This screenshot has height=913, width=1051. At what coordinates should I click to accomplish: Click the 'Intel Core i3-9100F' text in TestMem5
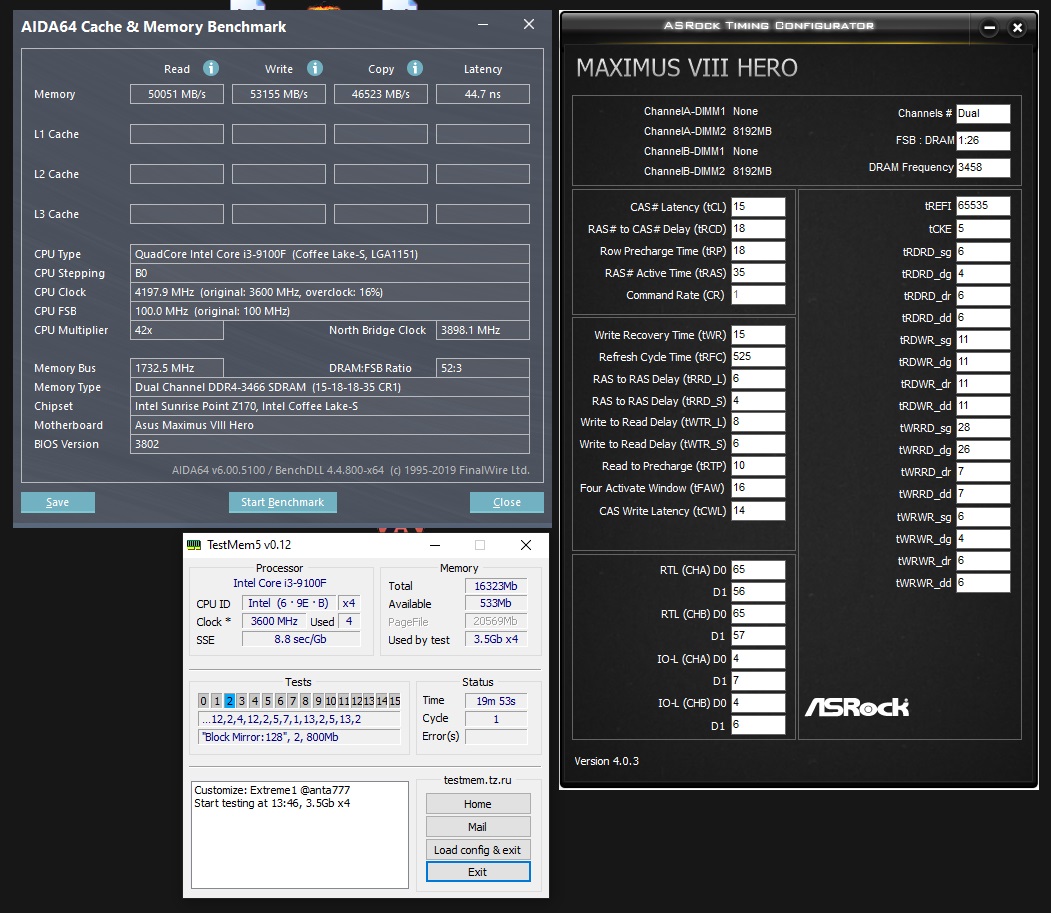pos(280,583)
